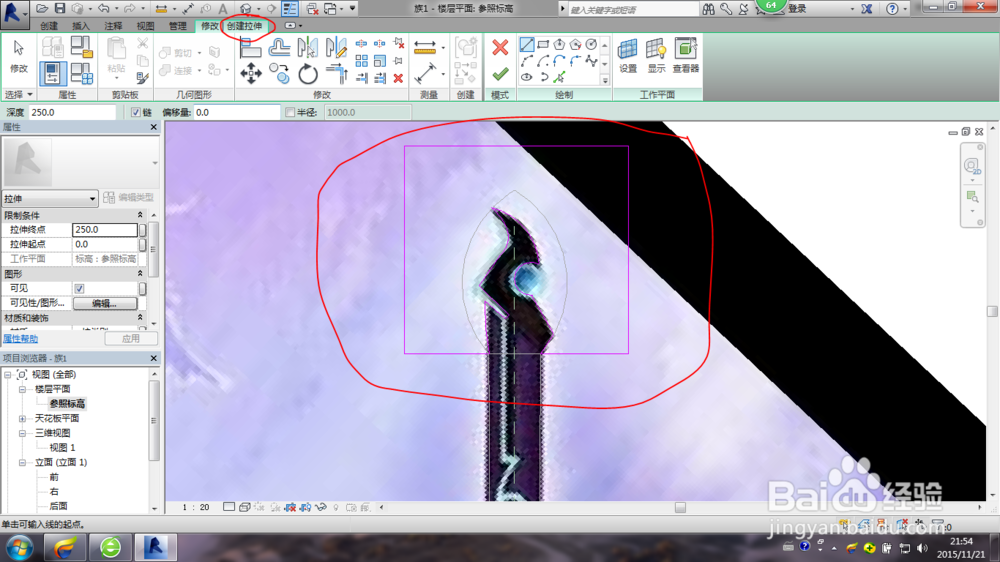Close the 项目浏览器 panel

(x=154, y=358)
